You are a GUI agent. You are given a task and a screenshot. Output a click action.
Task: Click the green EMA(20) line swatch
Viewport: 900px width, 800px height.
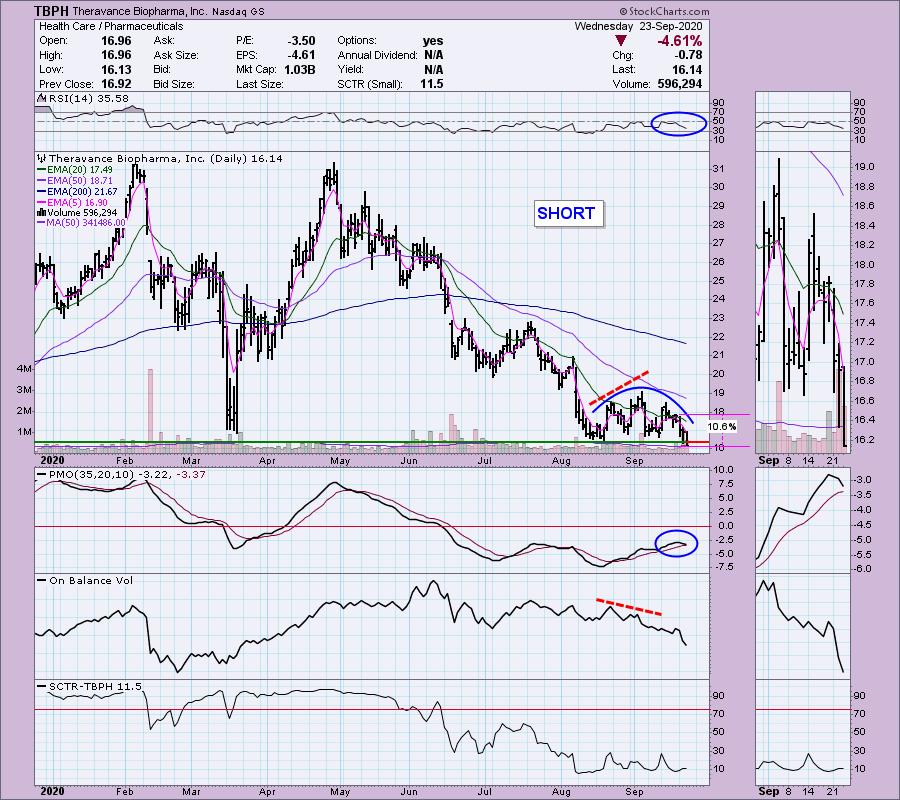tap(41, 170)
